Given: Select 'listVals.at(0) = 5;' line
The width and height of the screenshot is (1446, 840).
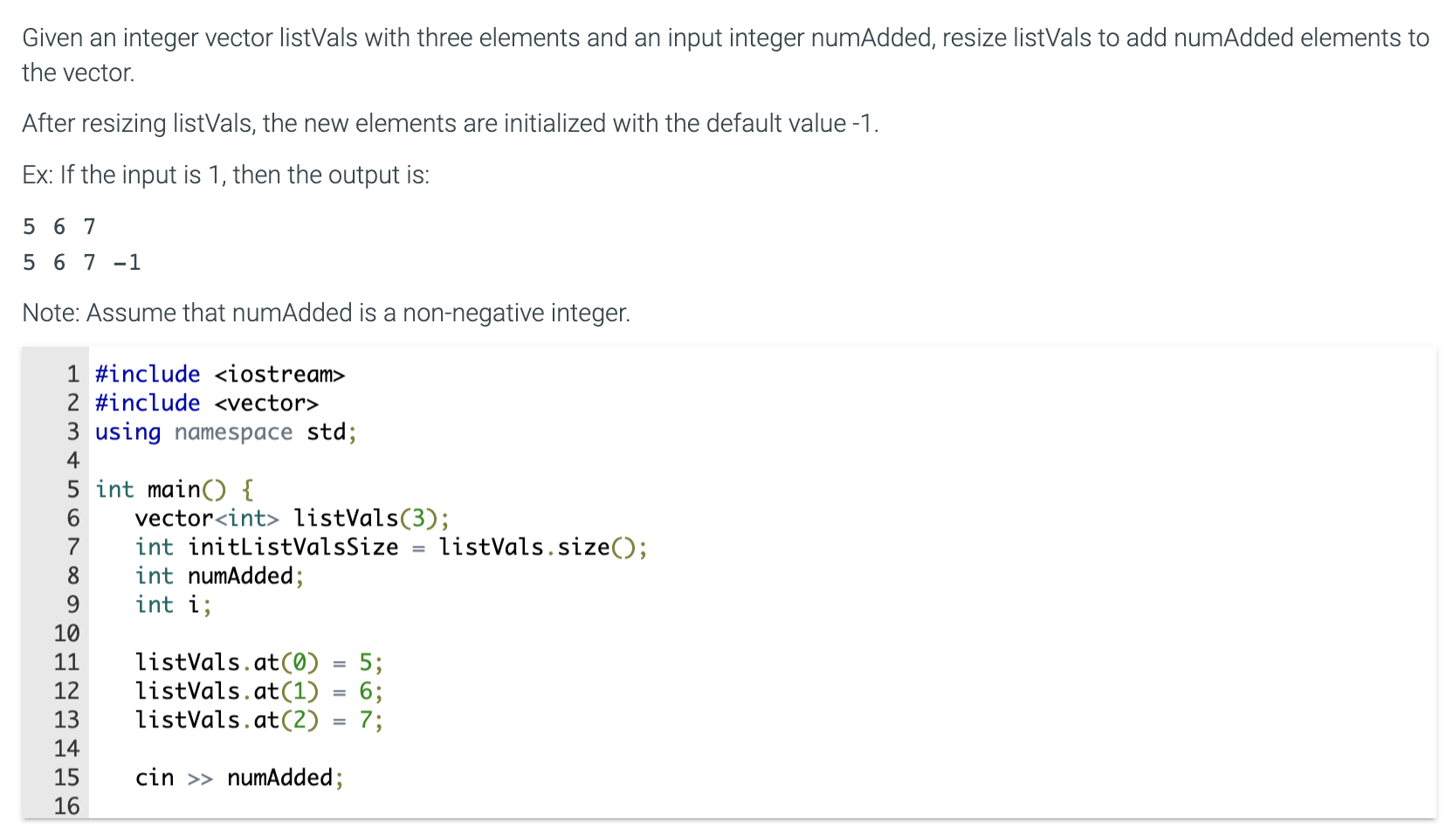Looking at the screenshot, I should click(x=258, y=662).
